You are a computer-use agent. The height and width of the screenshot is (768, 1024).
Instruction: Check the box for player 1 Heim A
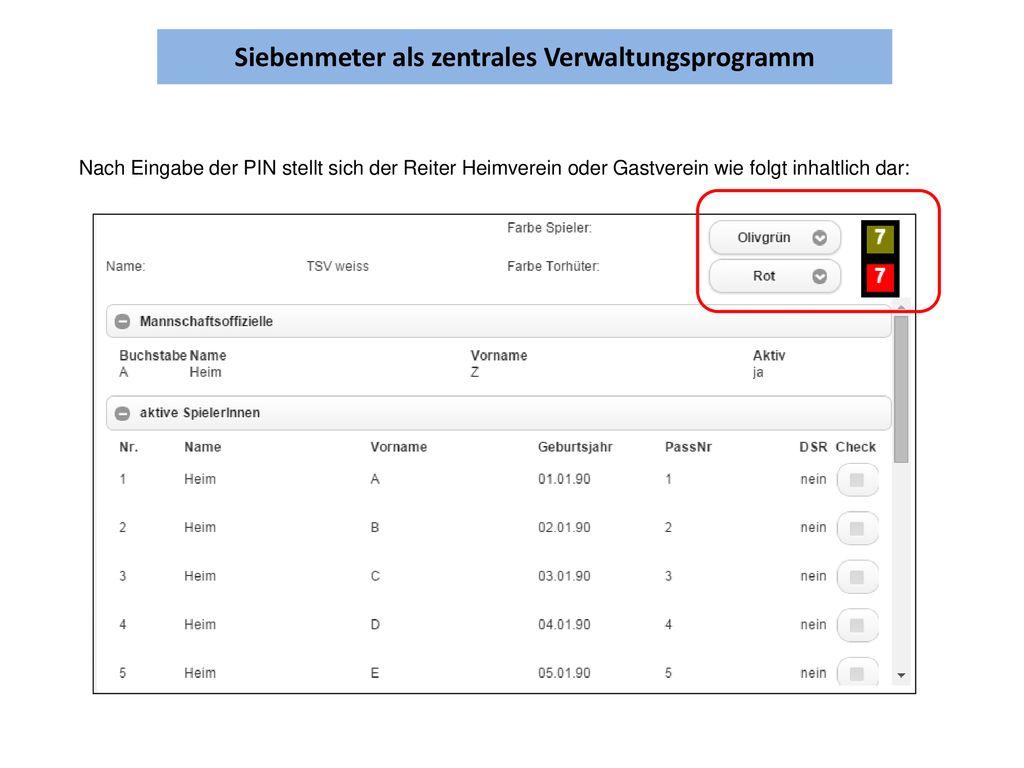tap(857, 480)
